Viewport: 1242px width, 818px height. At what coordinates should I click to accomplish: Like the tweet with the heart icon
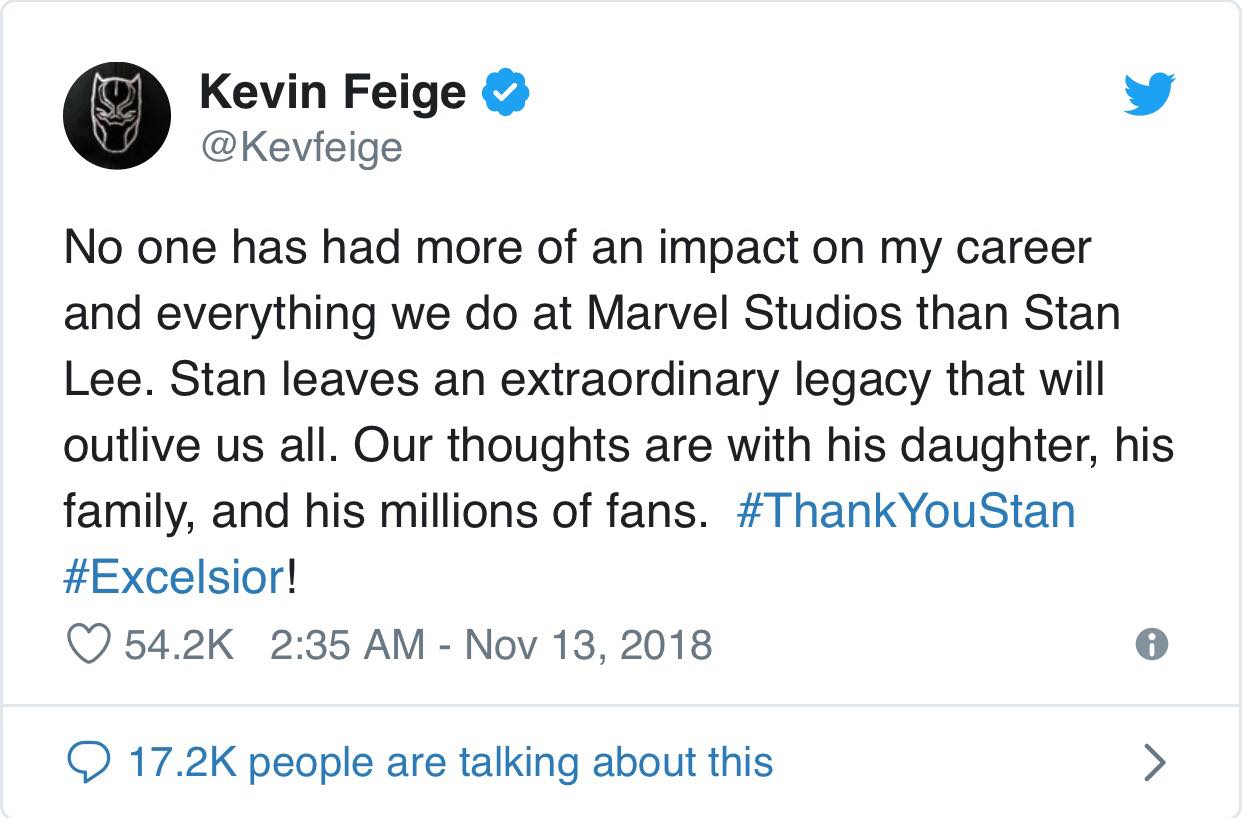tap(88, 644)
